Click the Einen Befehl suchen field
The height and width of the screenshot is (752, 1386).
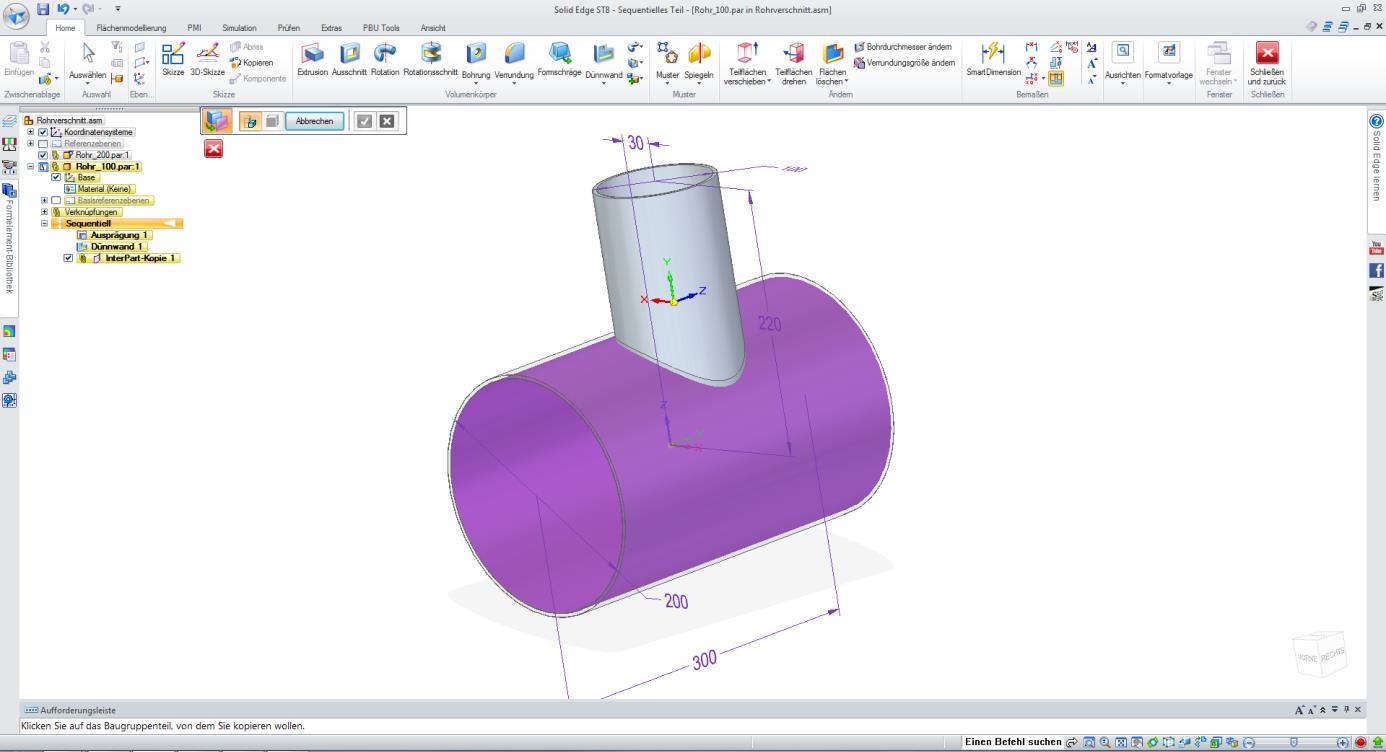coord(1012,742)
